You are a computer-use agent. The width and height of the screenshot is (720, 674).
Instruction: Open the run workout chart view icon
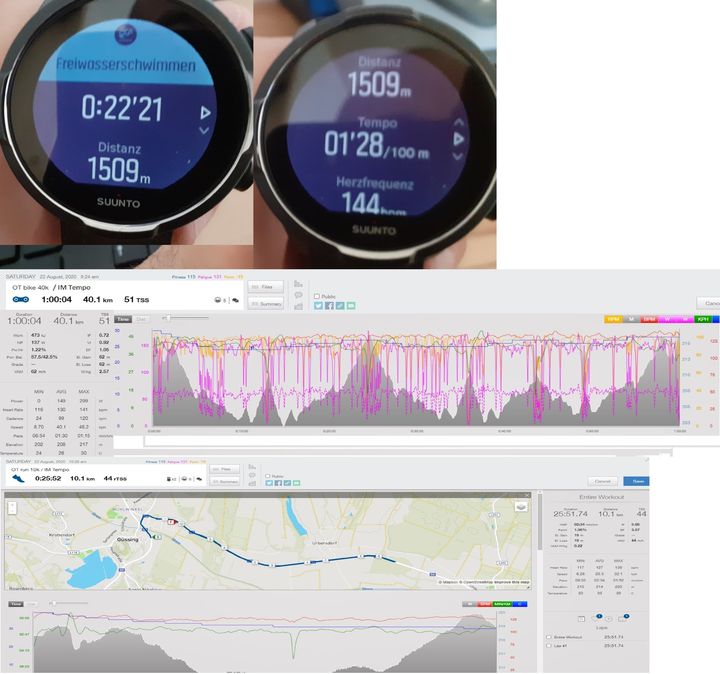click(252, 467)
